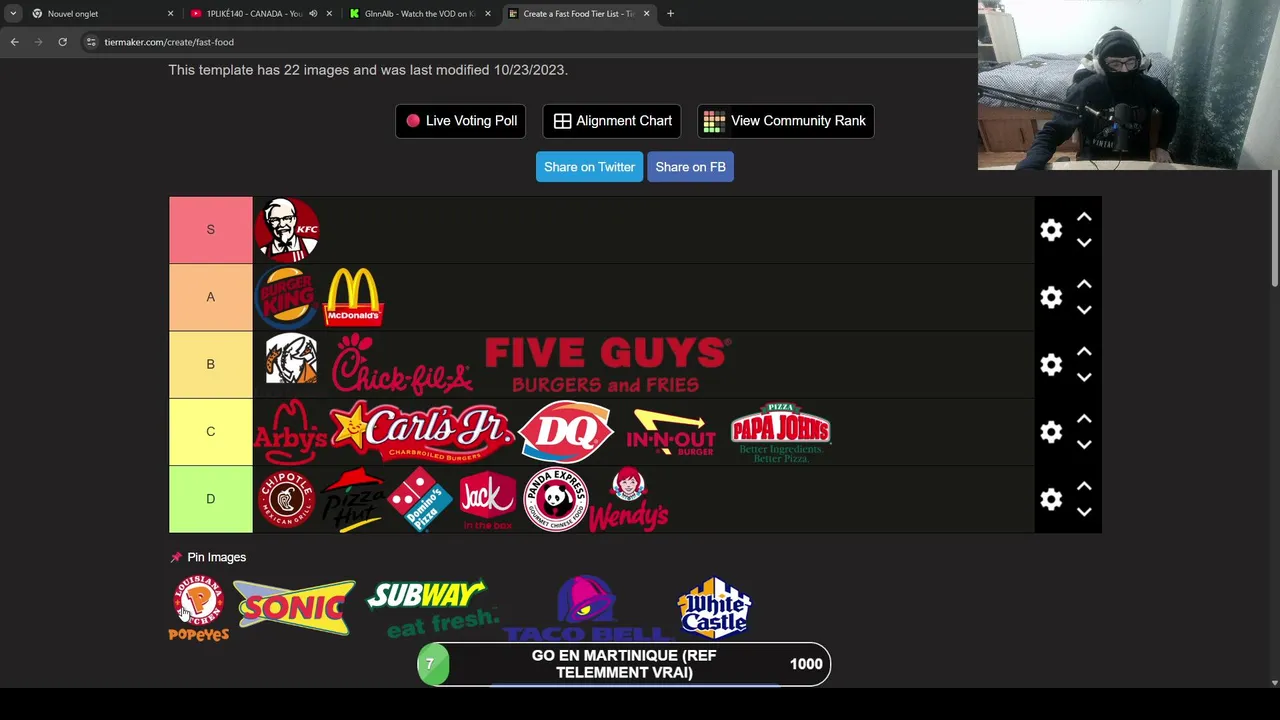The height and width of the screenshot is (720, 1280).
Task: Pick the Taco Bell logo from the image pool
Action: [588, 608]
